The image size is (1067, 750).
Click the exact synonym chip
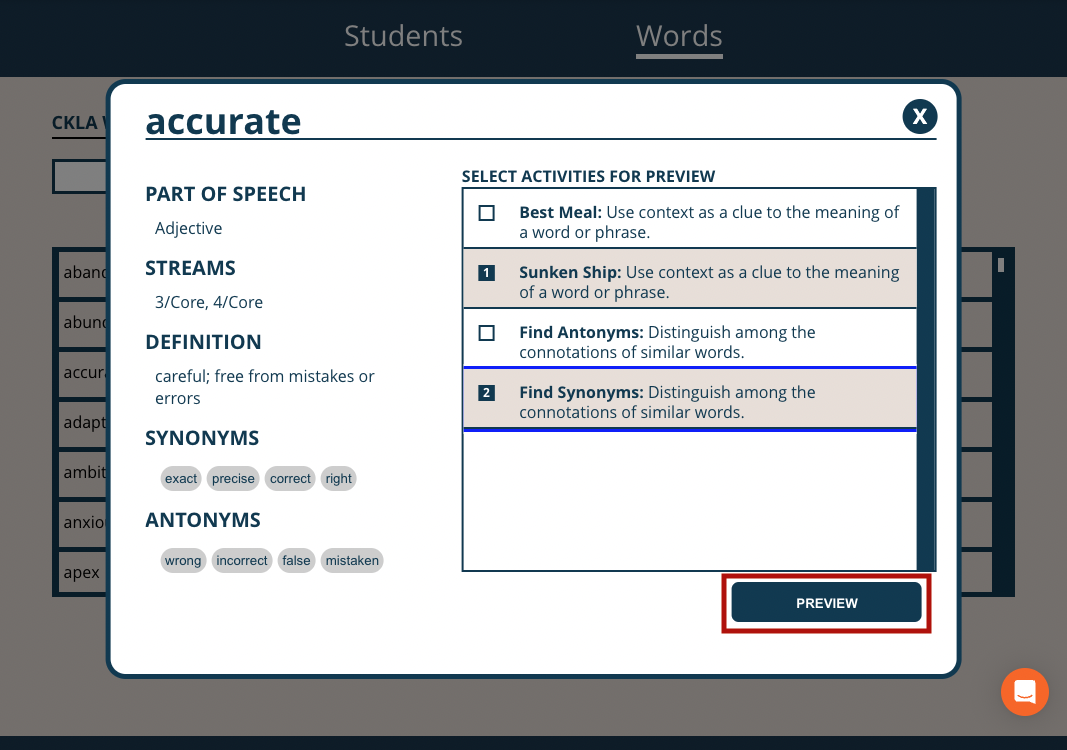point(180,478)
